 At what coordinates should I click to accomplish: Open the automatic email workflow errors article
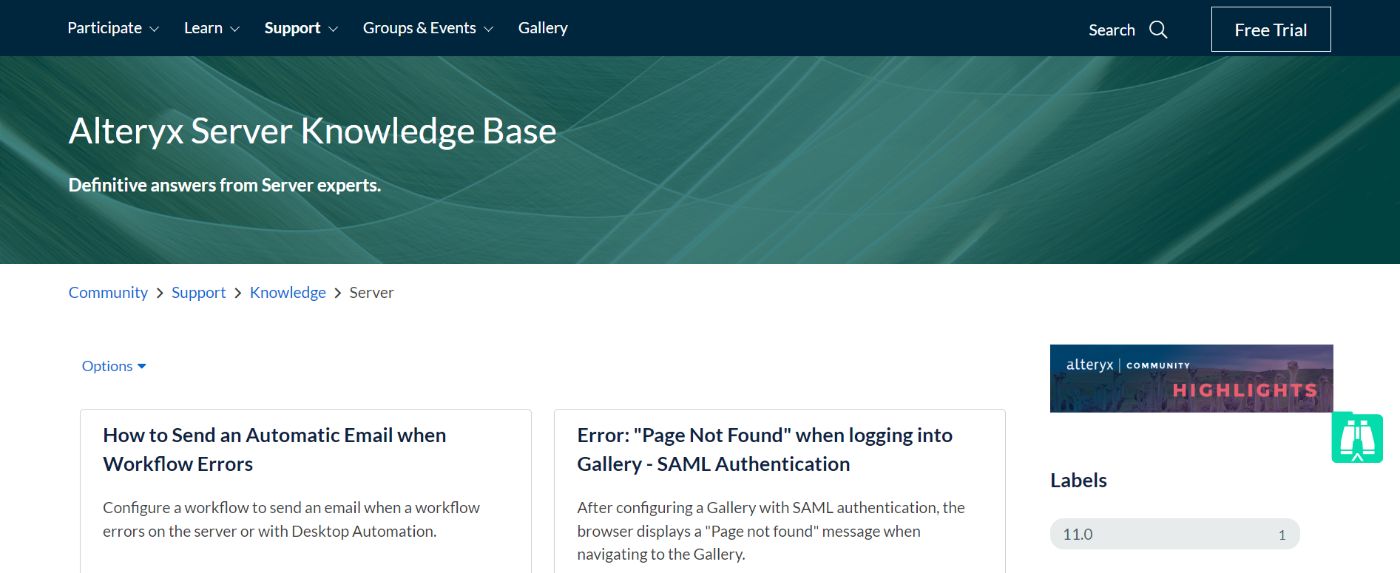coord(274,449)
